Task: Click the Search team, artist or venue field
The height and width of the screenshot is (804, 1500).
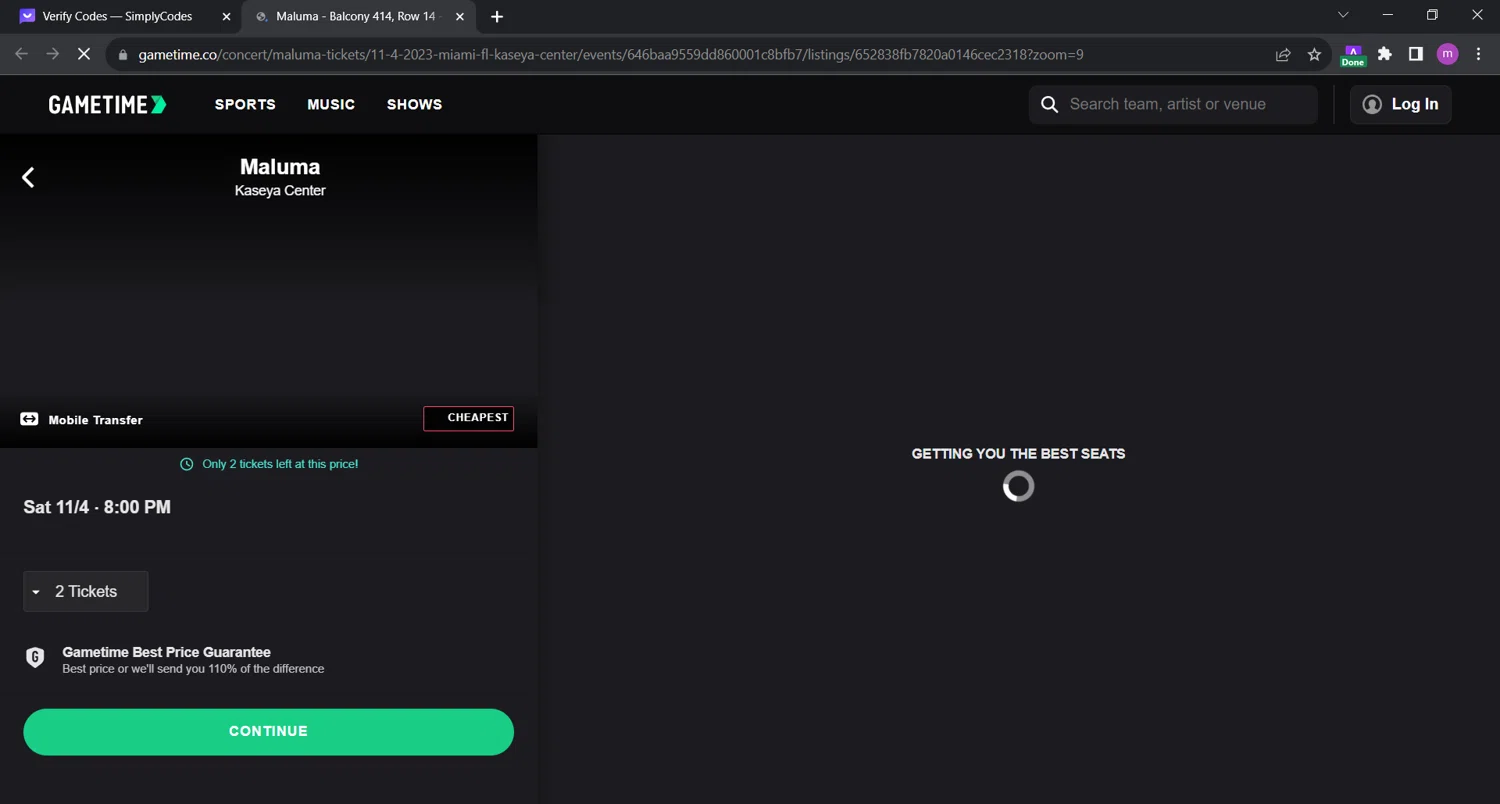Action: tap(1173, 104)
